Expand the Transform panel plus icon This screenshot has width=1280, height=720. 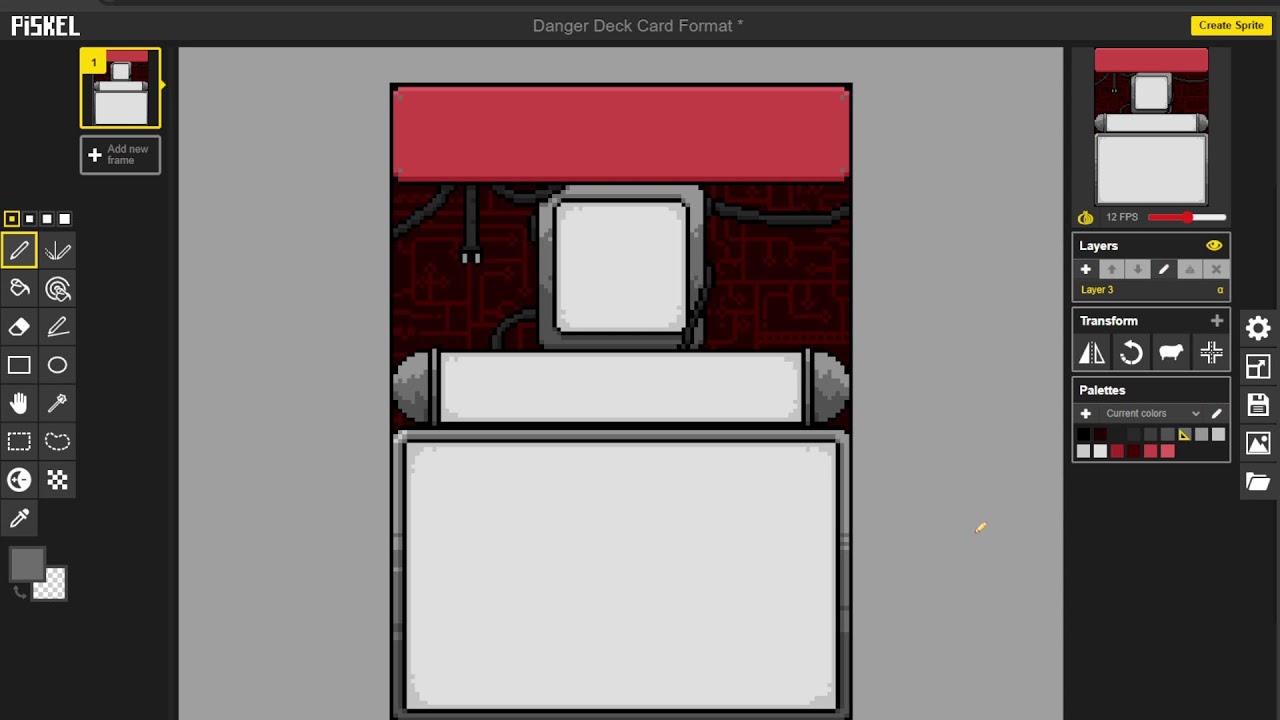[1216, 321]
